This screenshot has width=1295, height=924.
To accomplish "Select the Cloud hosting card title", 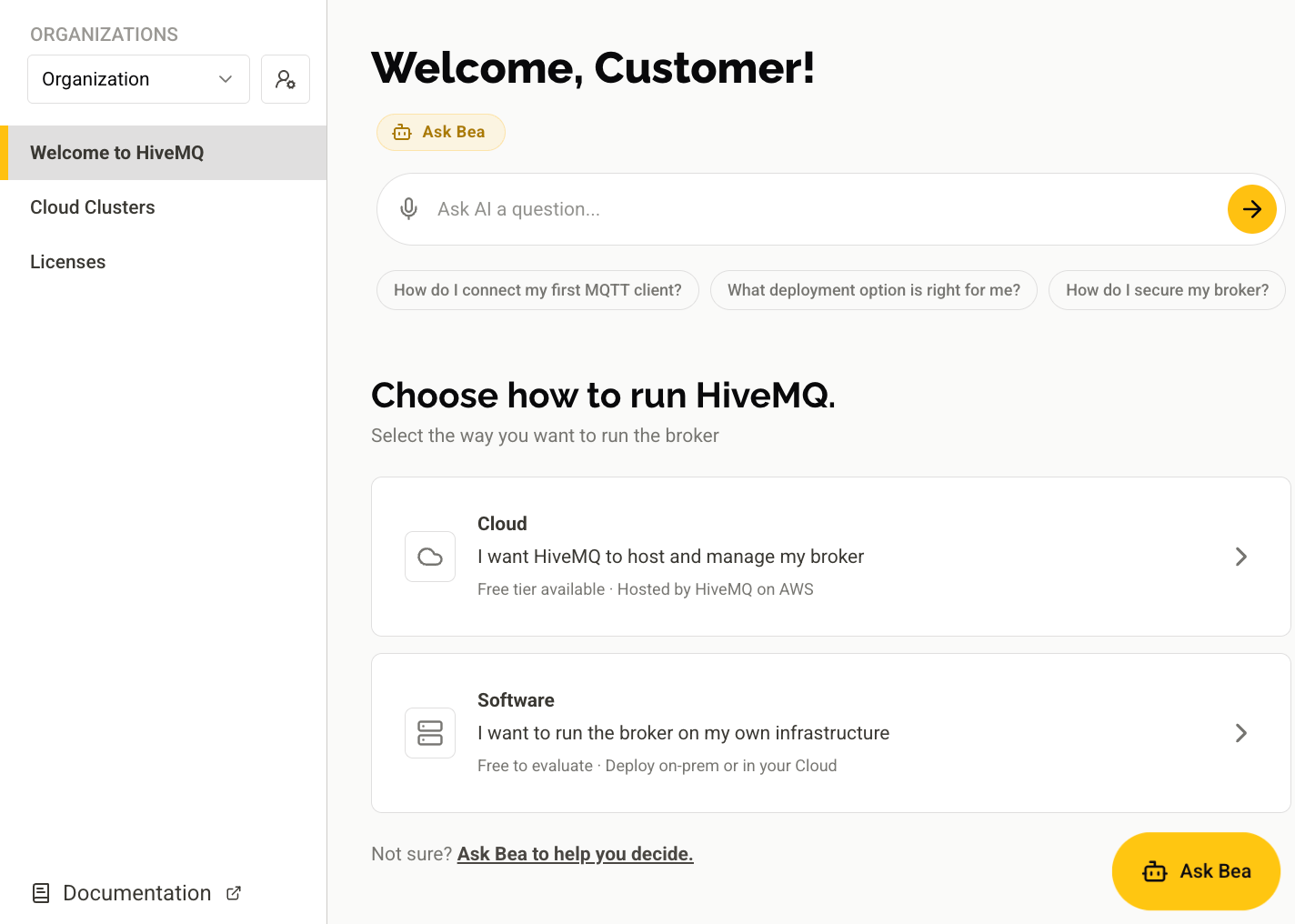I will [502, 524].
